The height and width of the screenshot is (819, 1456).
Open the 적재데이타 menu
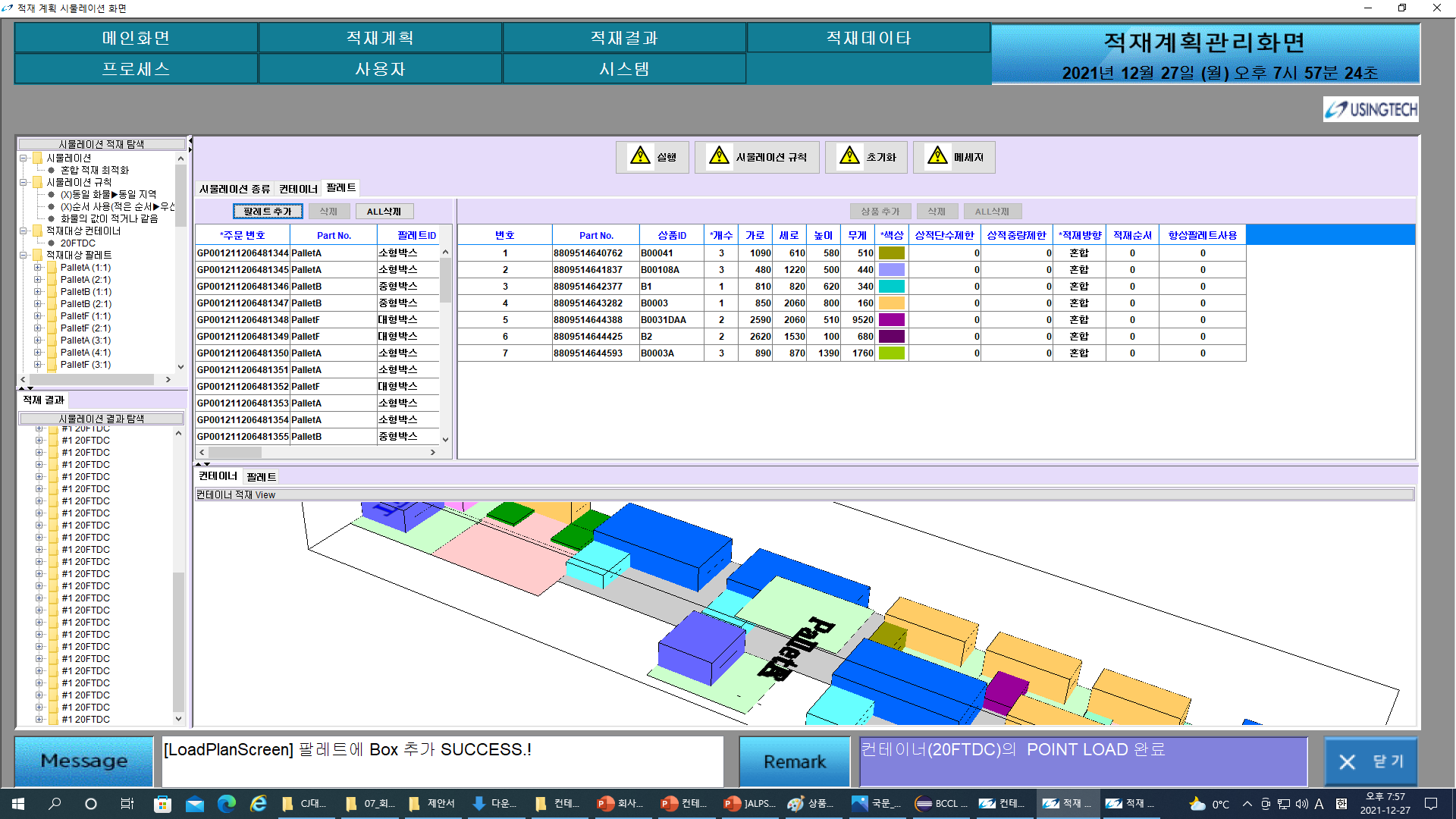pos(868,37)
